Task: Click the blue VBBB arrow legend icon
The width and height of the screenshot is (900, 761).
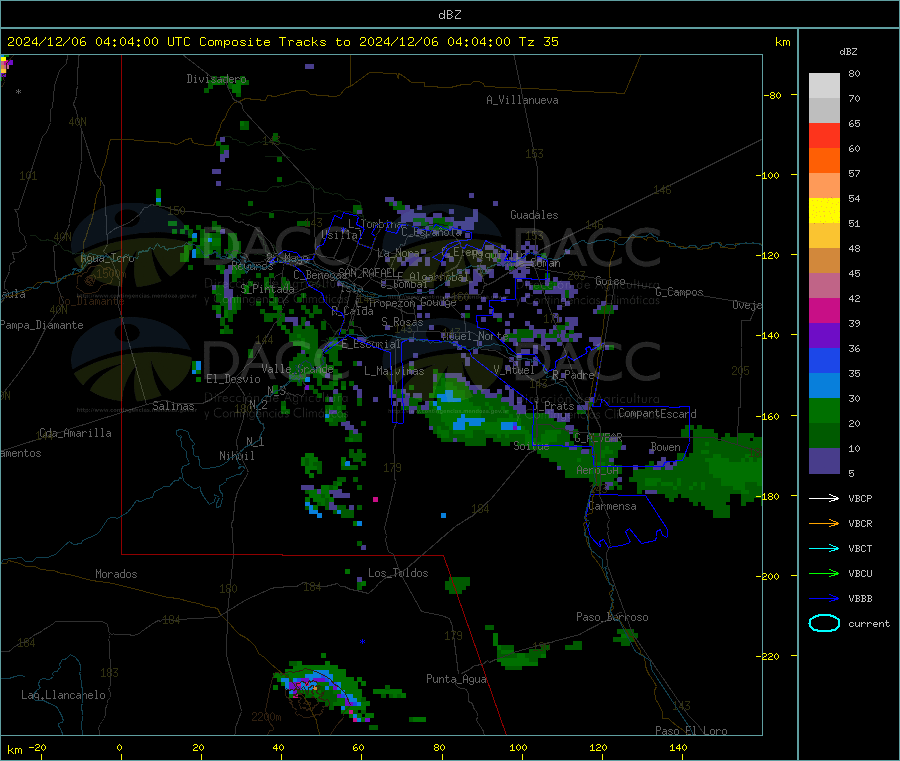Action: (x=824, y=599)
